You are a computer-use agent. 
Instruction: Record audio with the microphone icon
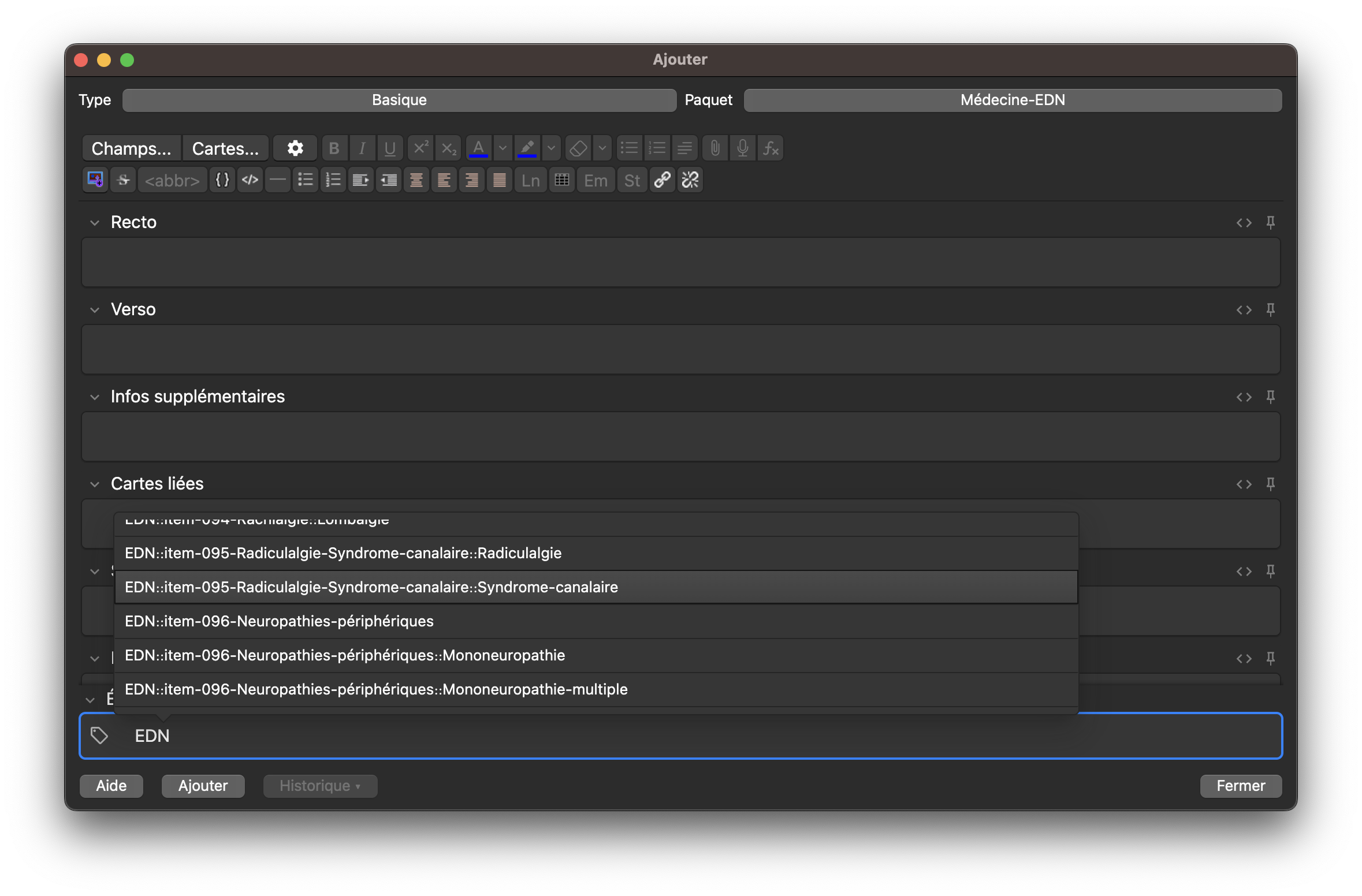[743, 148]
